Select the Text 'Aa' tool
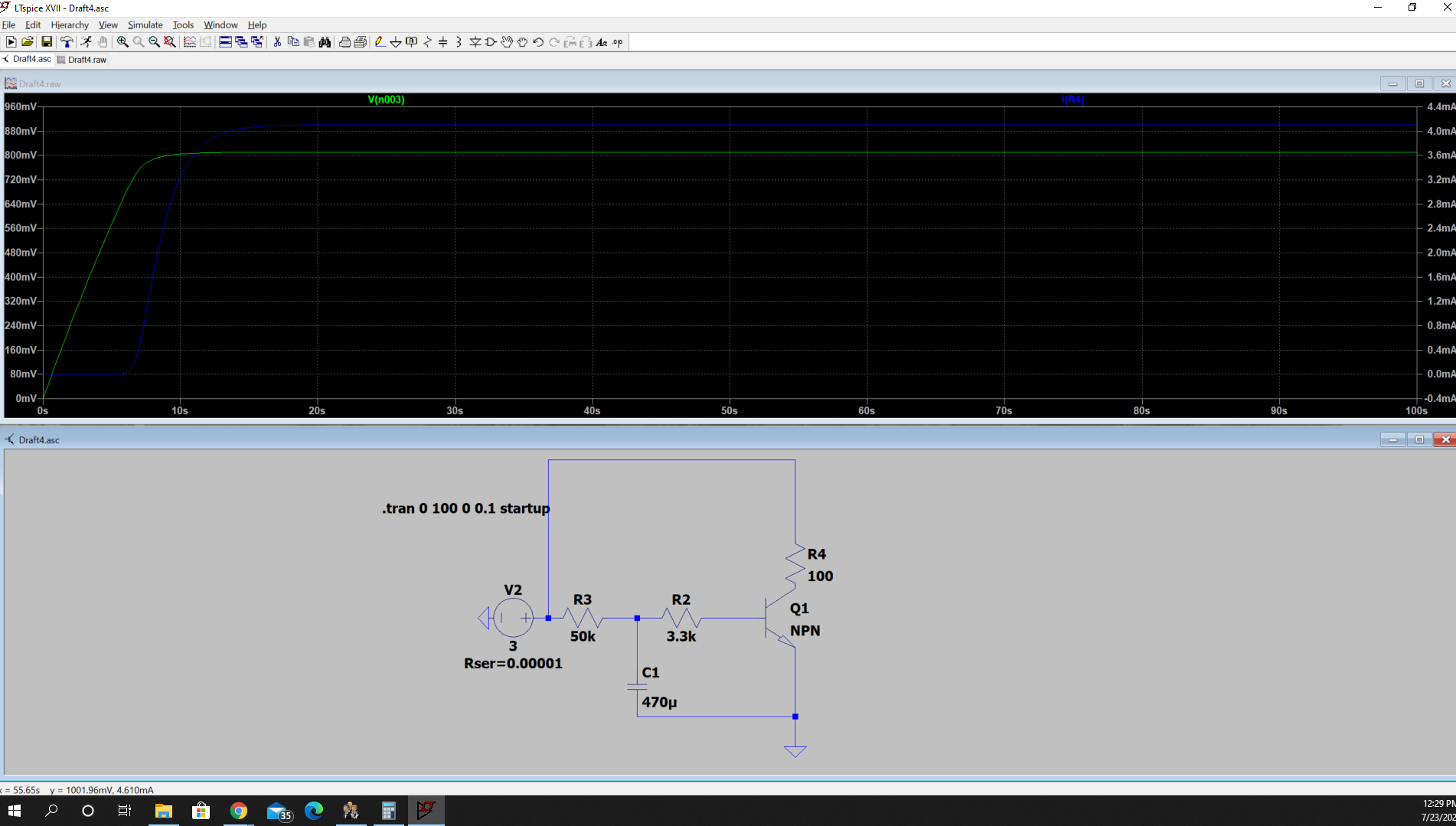The width and height of the screenshot is (1456, 826). pyautogui.click(x=602, y=42)
